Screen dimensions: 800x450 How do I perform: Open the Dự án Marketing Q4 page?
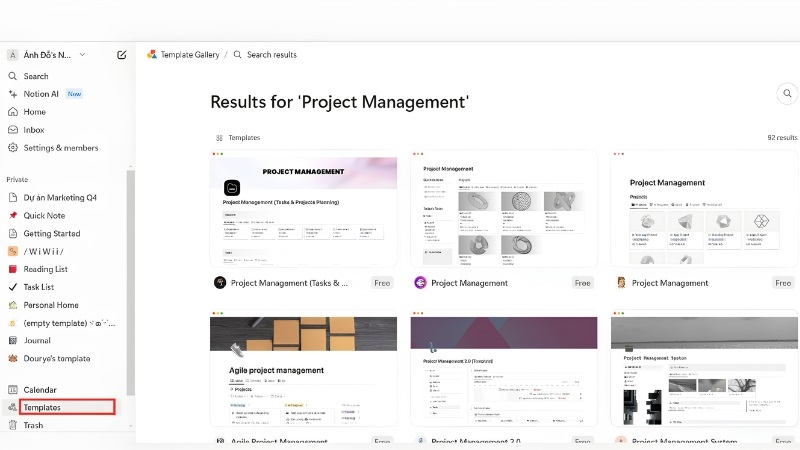pyautogui.click(x=60, y=197)
